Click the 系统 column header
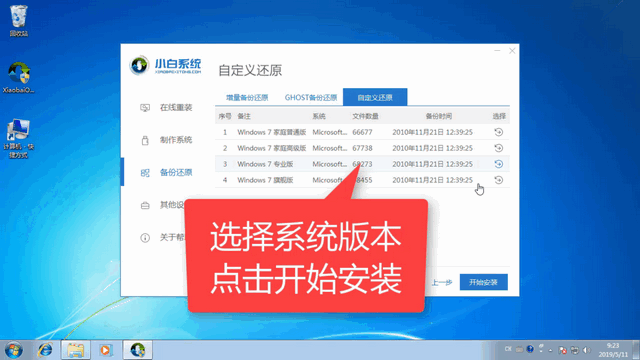This screenshot has width=640, height=360. tap(319, 116)
